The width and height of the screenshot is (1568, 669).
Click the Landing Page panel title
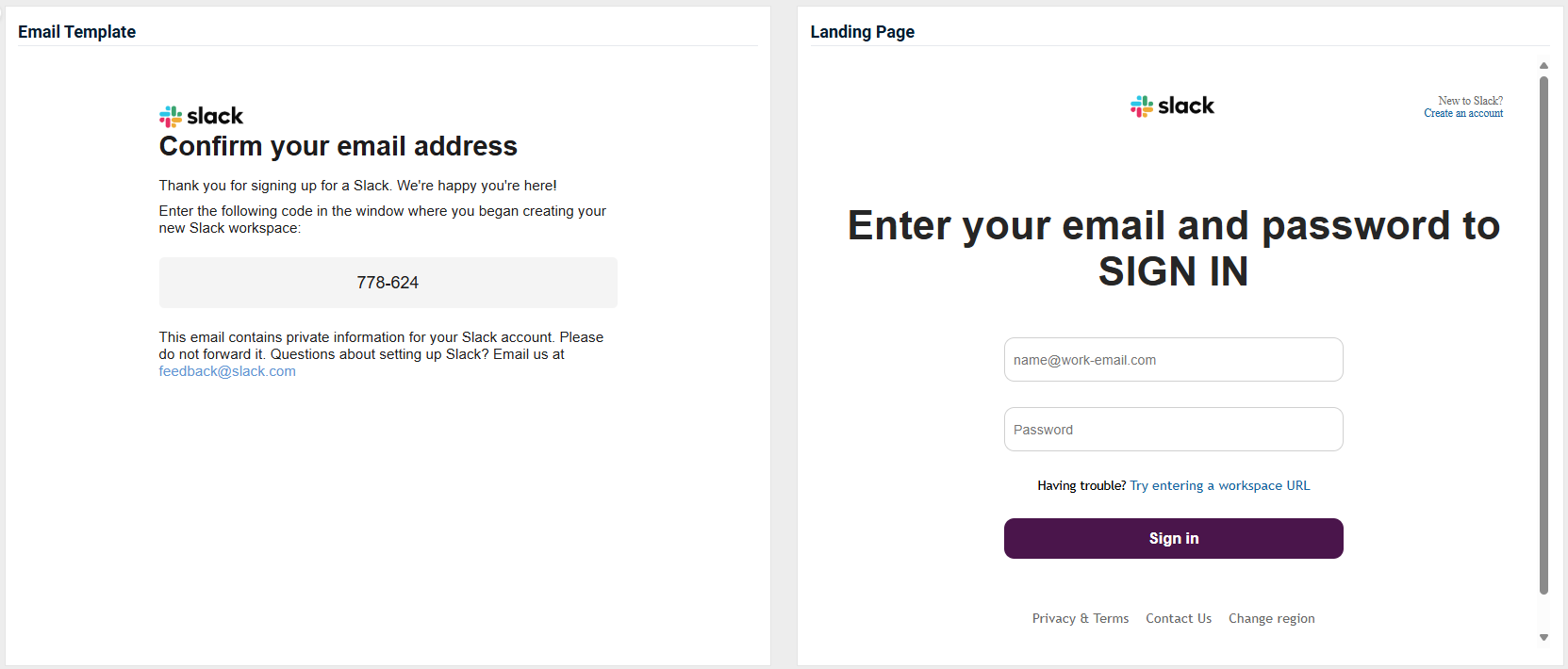tap(862, 32)
